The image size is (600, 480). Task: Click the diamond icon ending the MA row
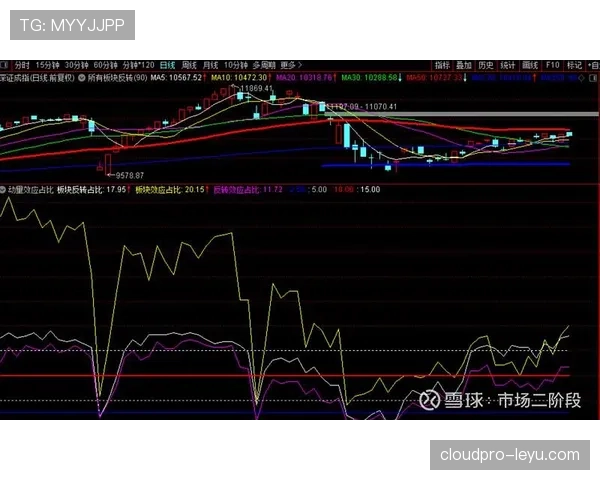[581, 78]
